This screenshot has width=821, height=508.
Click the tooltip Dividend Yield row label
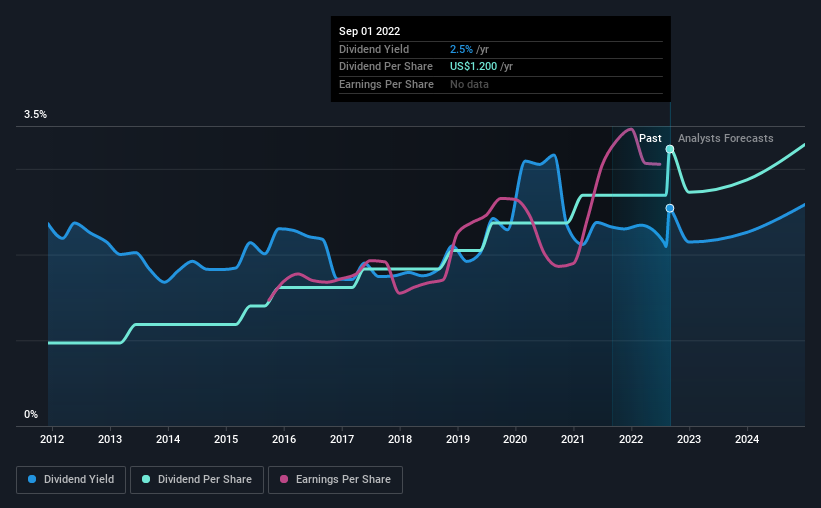tap(374, 49)
